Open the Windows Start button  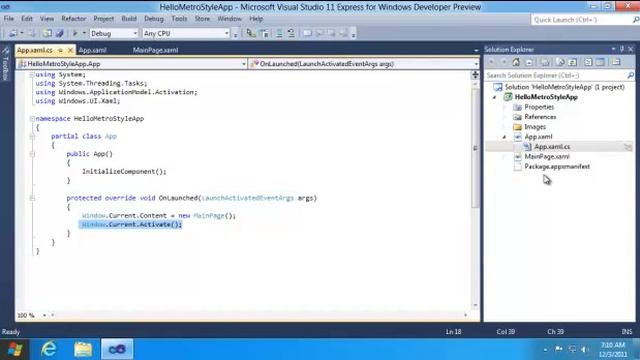pyautogui.click(x=15, y=349)
